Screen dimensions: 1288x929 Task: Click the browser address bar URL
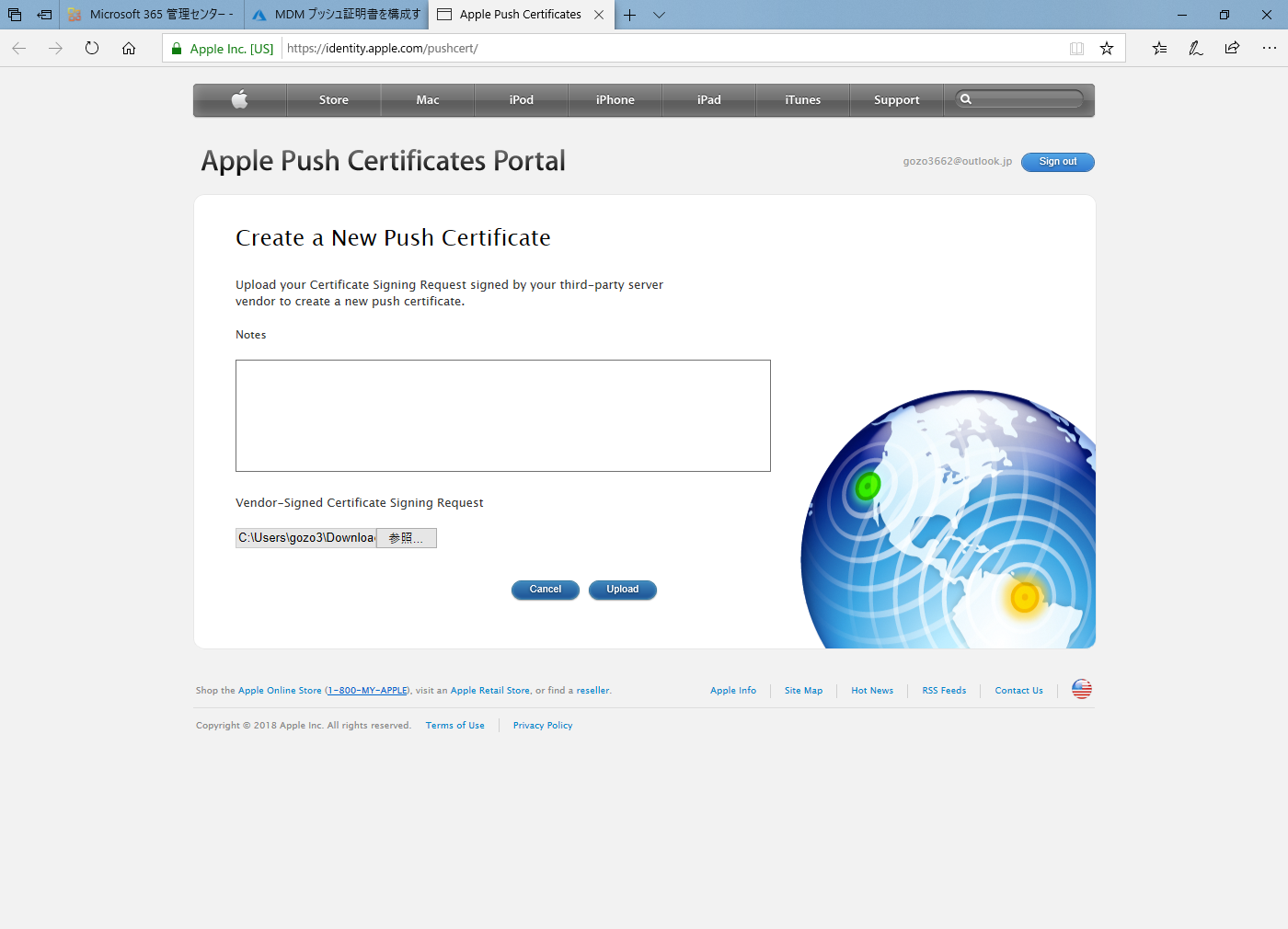[x=382, y=49]
